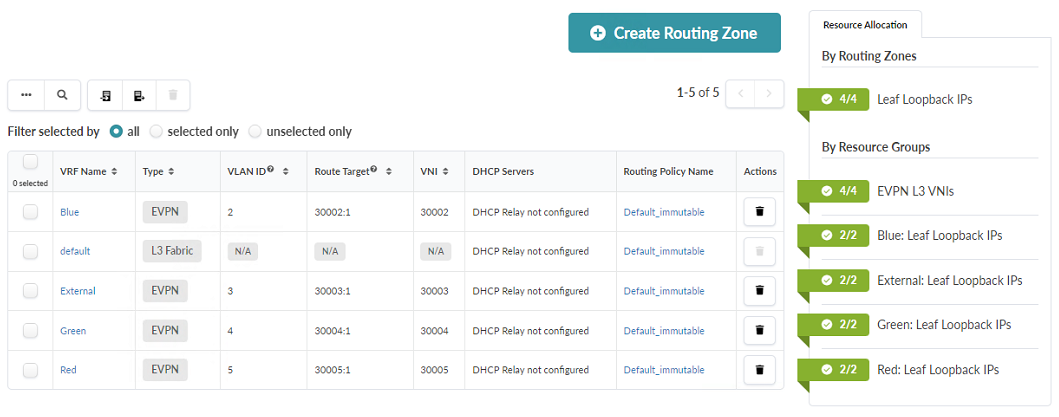The height and width of the screenshot is (417, 1059).
Task: Open the three-dots more options menu
Action: tap(26, 95)
